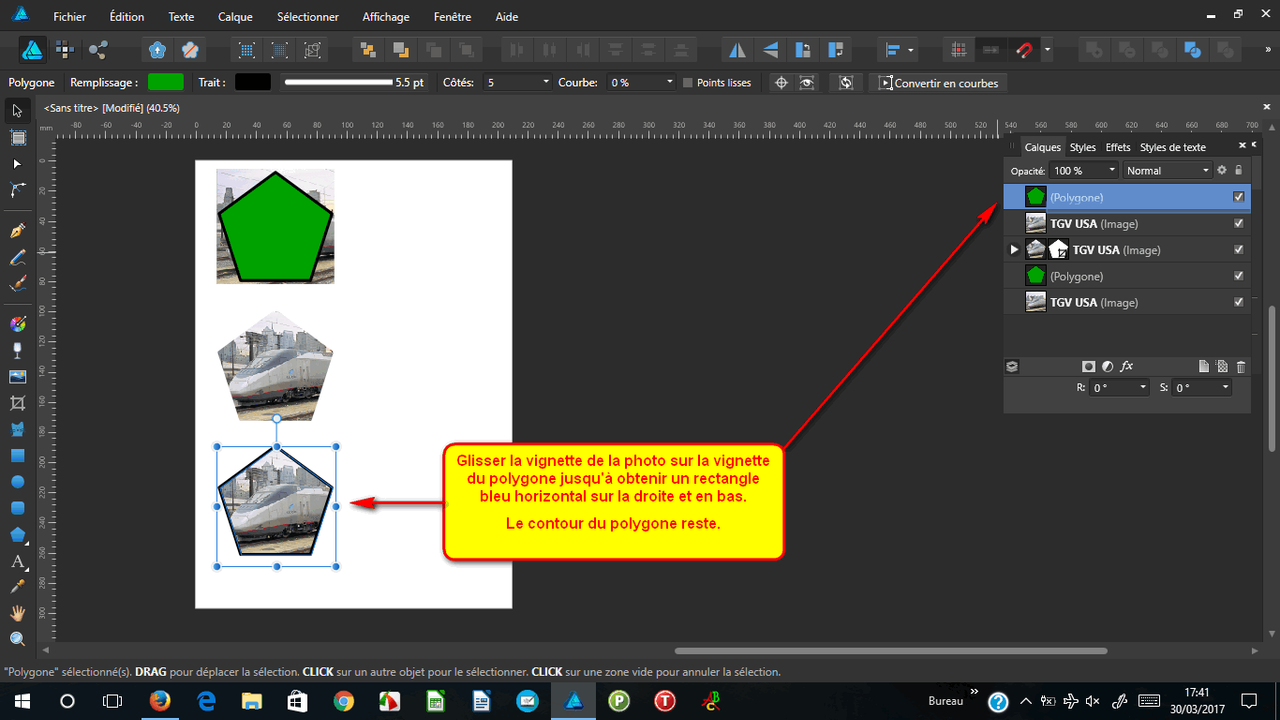Select the Corner tool
Image resolution: width=1280 pixels, height=720 pixels.
17,189
